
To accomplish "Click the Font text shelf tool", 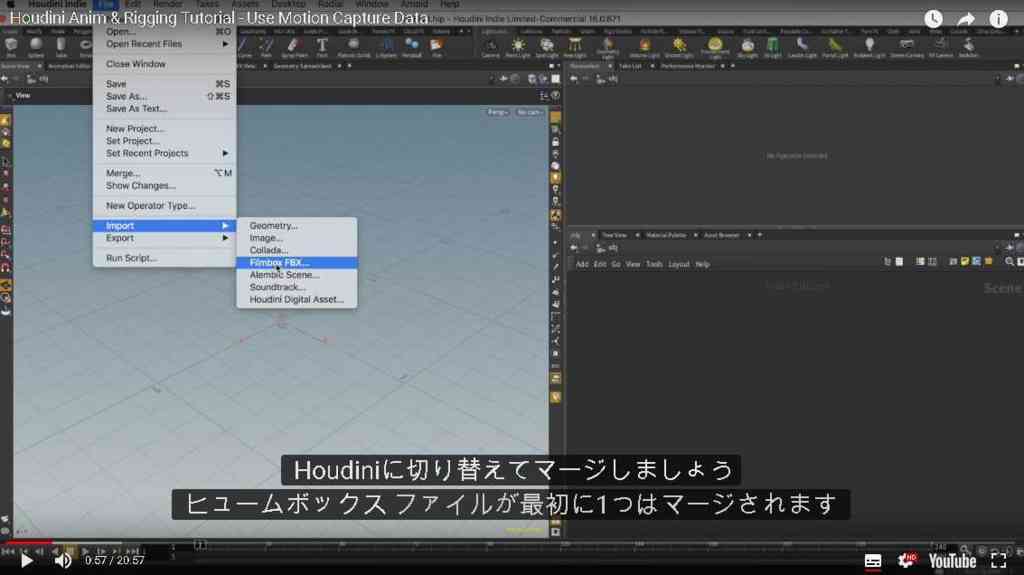I will click(322, 46).
